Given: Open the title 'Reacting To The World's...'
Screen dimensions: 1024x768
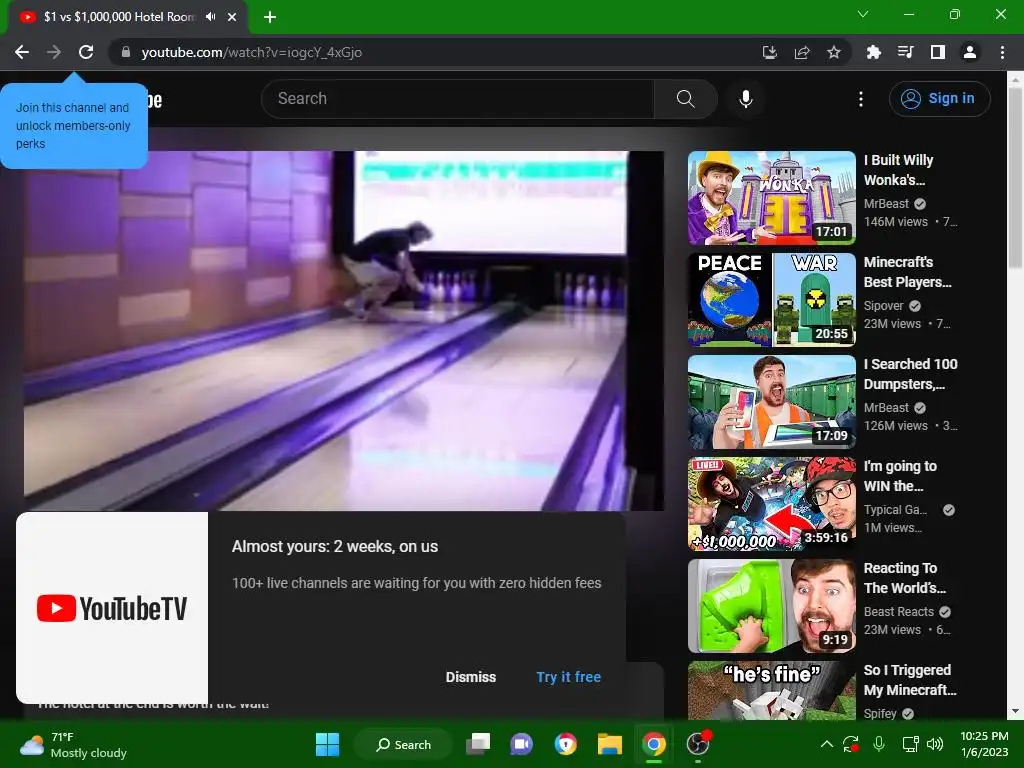Looking at the screenshot, I should 904,577.
